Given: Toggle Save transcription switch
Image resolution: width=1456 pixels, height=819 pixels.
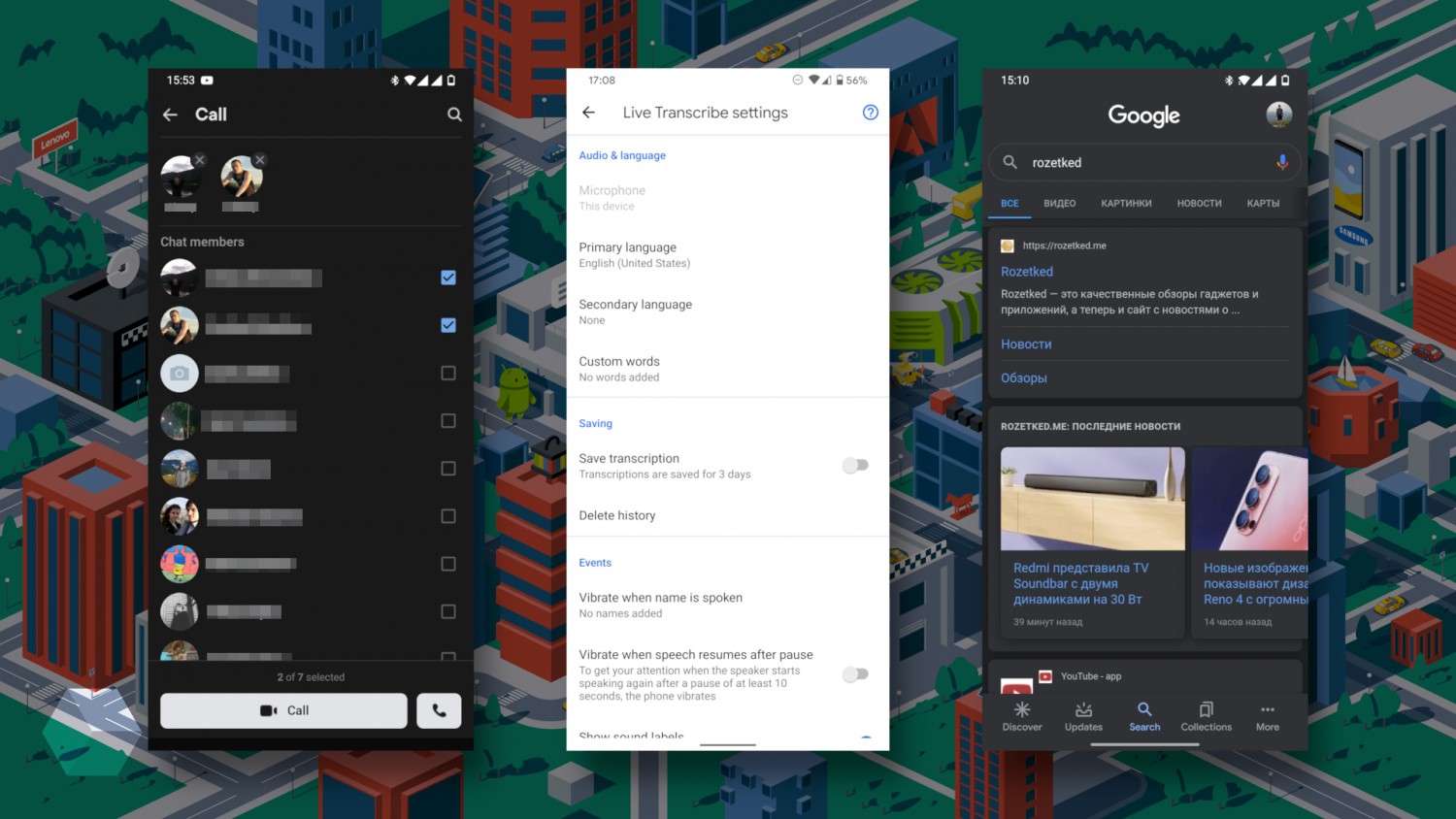Looking at the screenshot, I should (855, 466).
